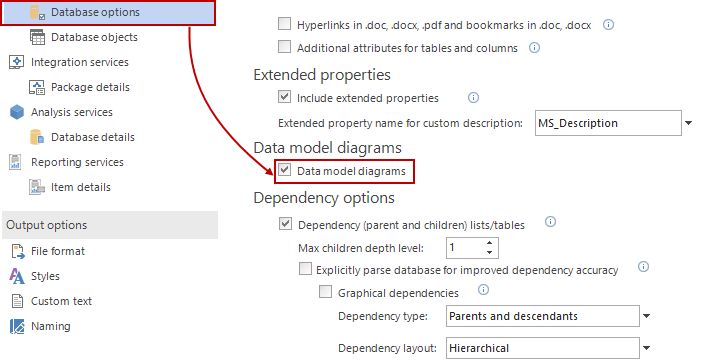Decrease Max children depth level
Image resolution: width=702 pixels, height=362 pixels.
coord(489,252)
